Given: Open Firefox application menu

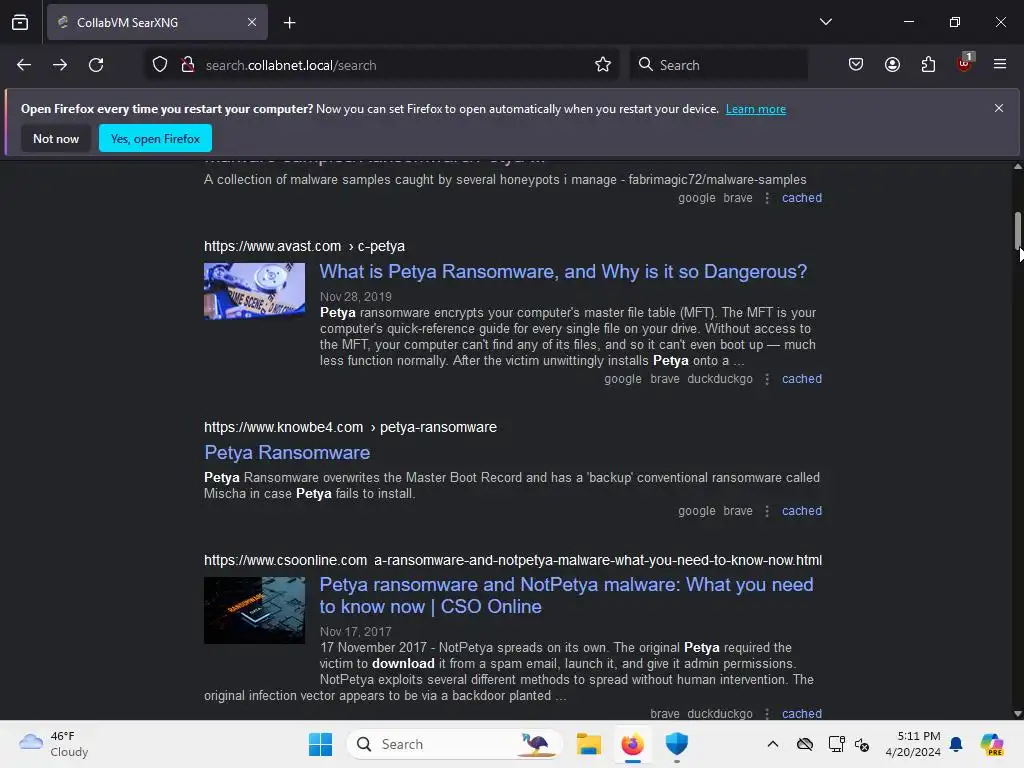Looking at the screenshot, I should [999, 65].
